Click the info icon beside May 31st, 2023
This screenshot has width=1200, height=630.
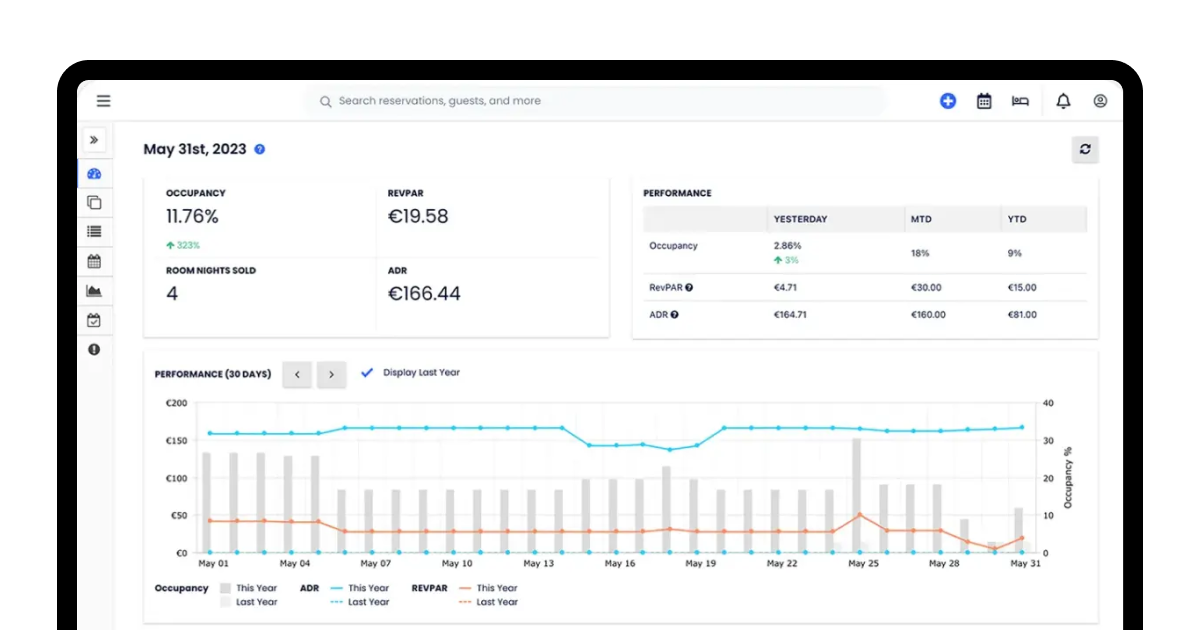[x=260, y=149]
